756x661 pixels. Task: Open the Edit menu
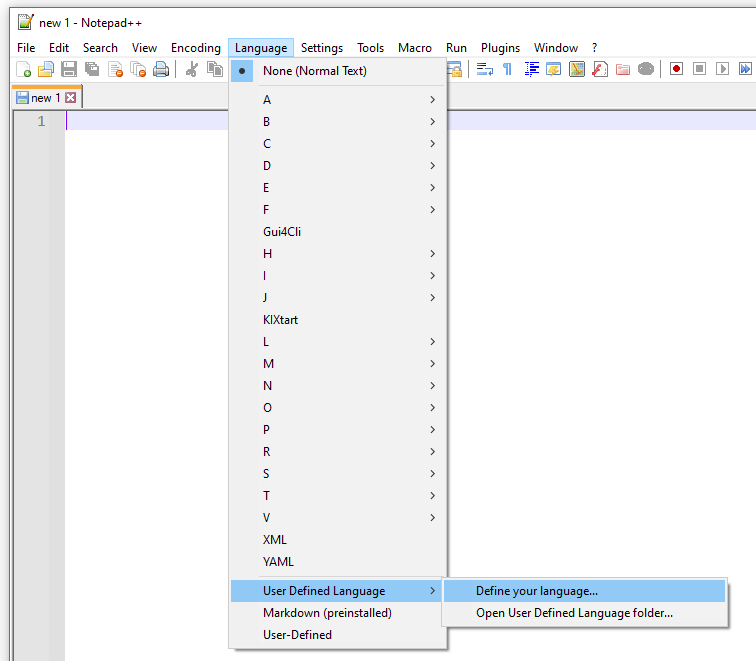coord(59,48)
